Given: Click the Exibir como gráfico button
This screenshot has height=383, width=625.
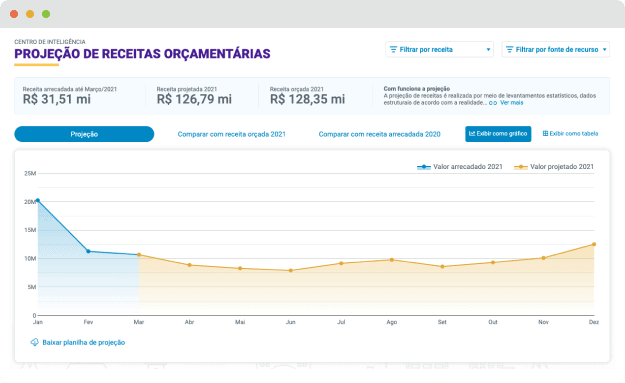Looking at the screenshot, I should pos(498,134).
